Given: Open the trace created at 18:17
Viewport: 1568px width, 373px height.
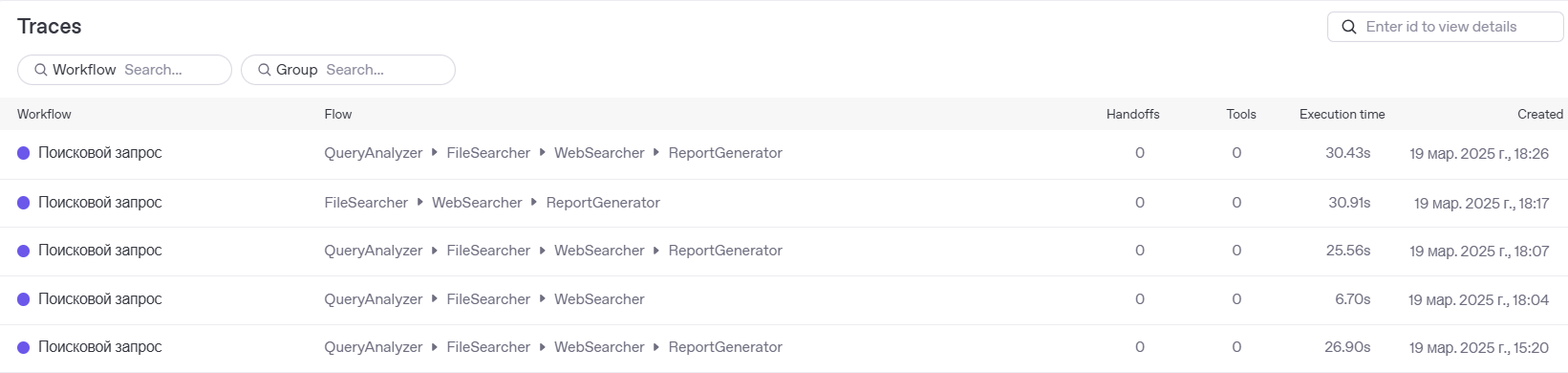Looking at the screenshot, I should (784, 203).
